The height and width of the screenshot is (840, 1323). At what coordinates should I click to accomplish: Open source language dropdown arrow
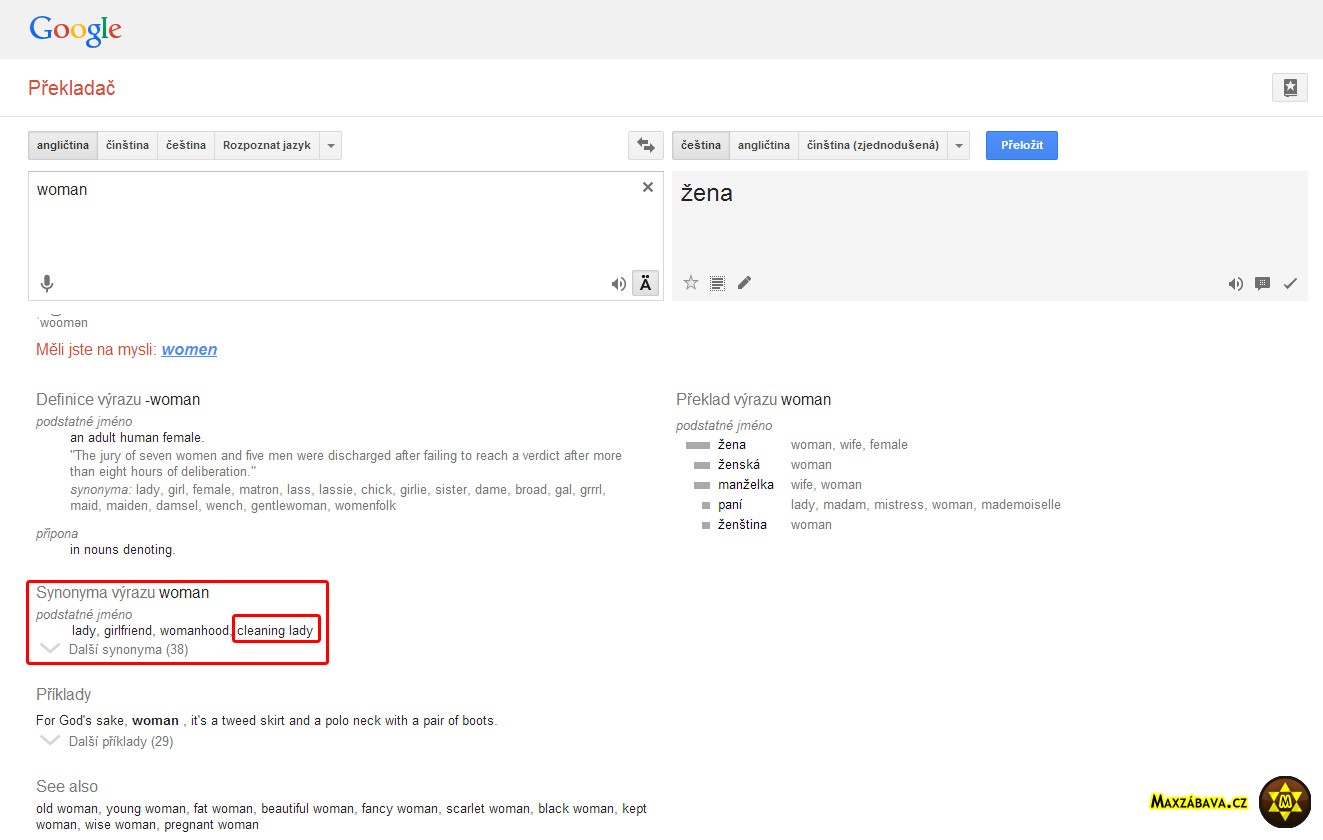(332, 145)
